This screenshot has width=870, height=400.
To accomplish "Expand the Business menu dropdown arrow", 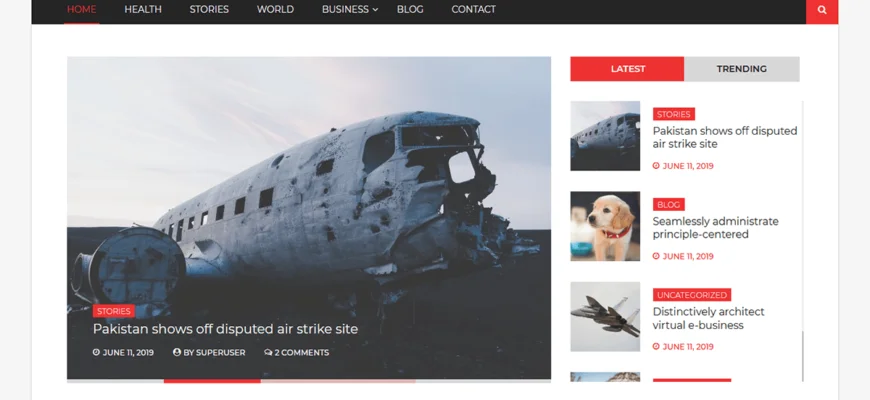I will [x=376, y=10].
